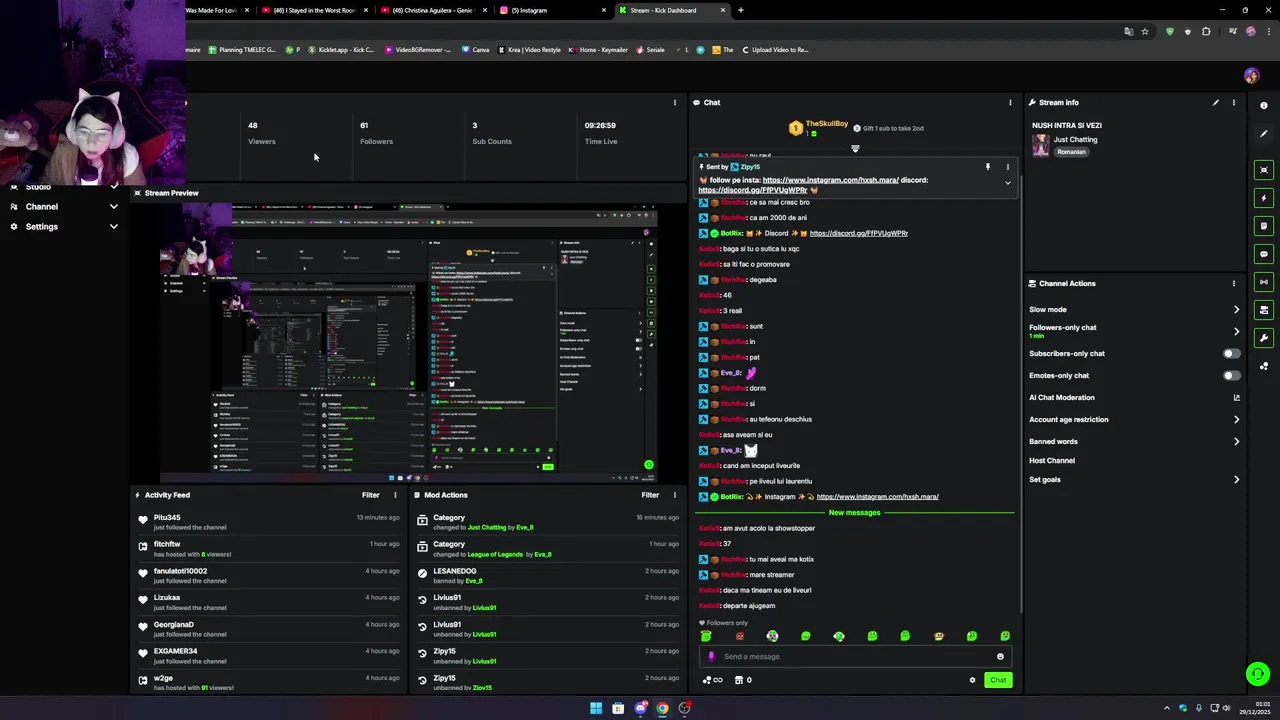1280x720 pixels.
Task: Open the Chat panel options menu
Action: [x=1010, y=102]
